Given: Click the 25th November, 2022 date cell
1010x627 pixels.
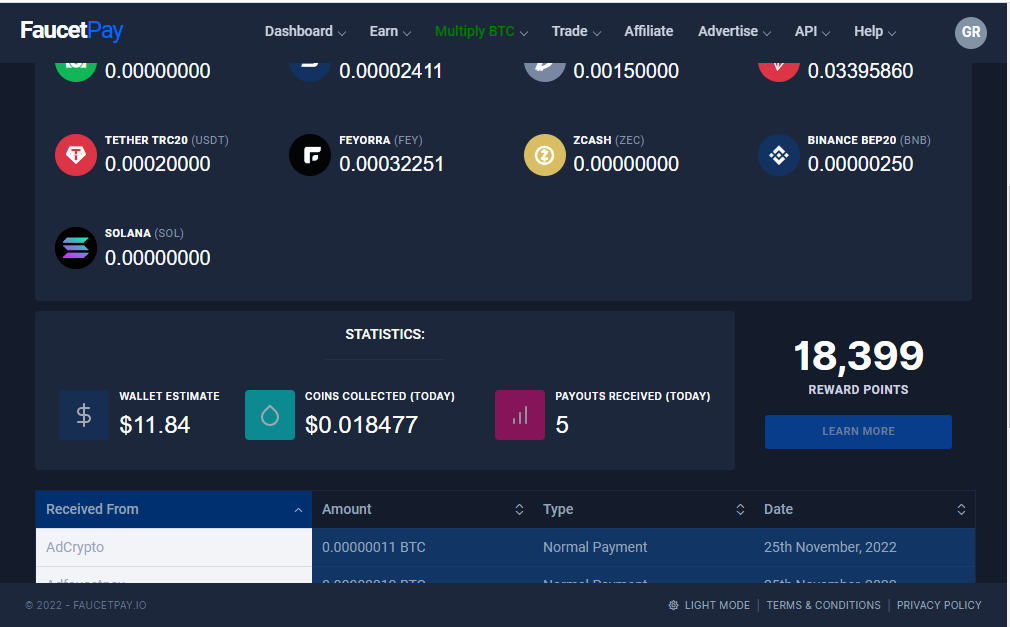Looking at the screenshot, I should coord(864,547).
